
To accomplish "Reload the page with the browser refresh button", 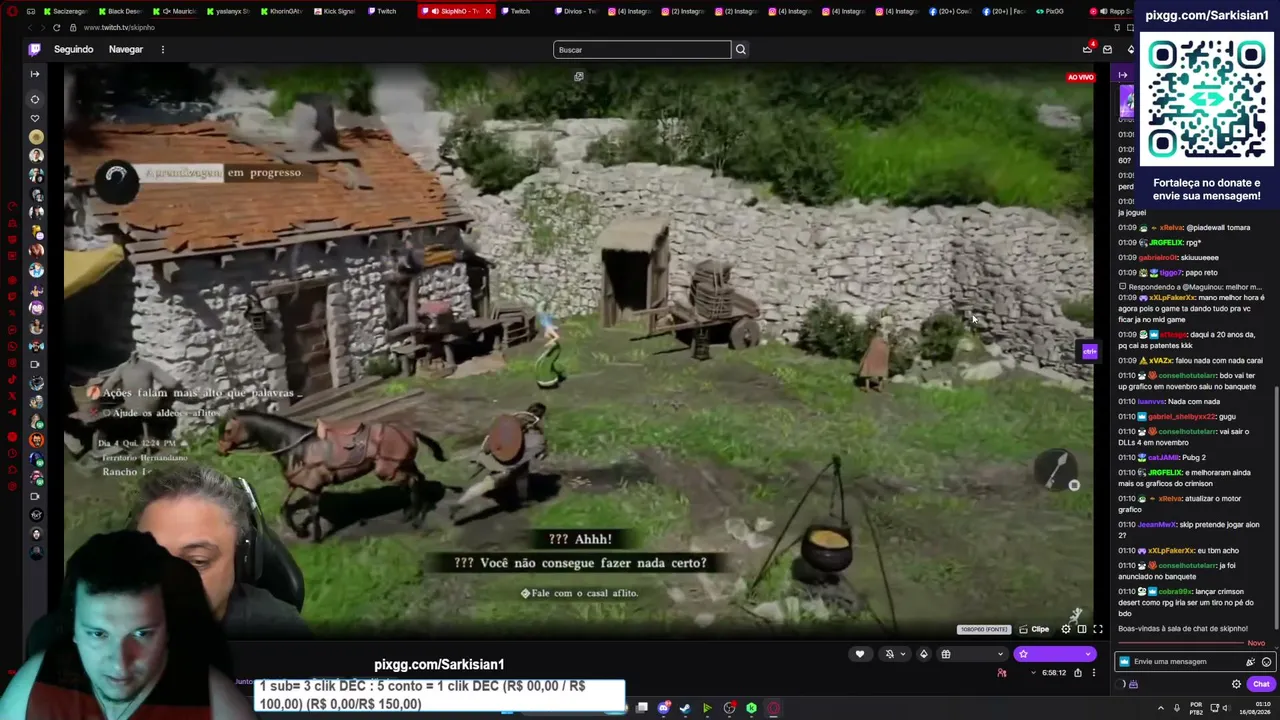I will [x=56, y=28].
